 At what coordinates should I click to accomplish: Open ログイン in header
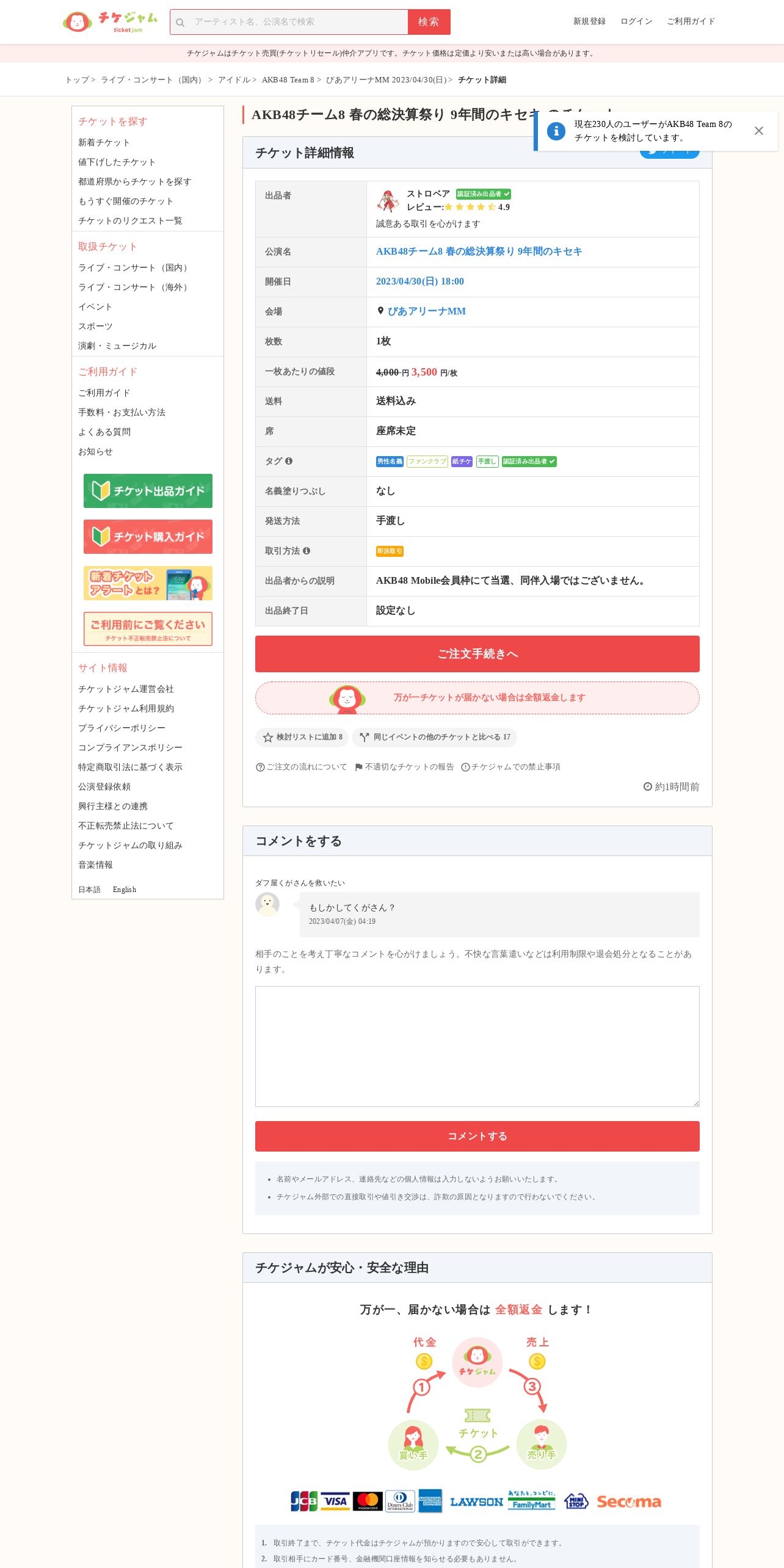[636, 21]
